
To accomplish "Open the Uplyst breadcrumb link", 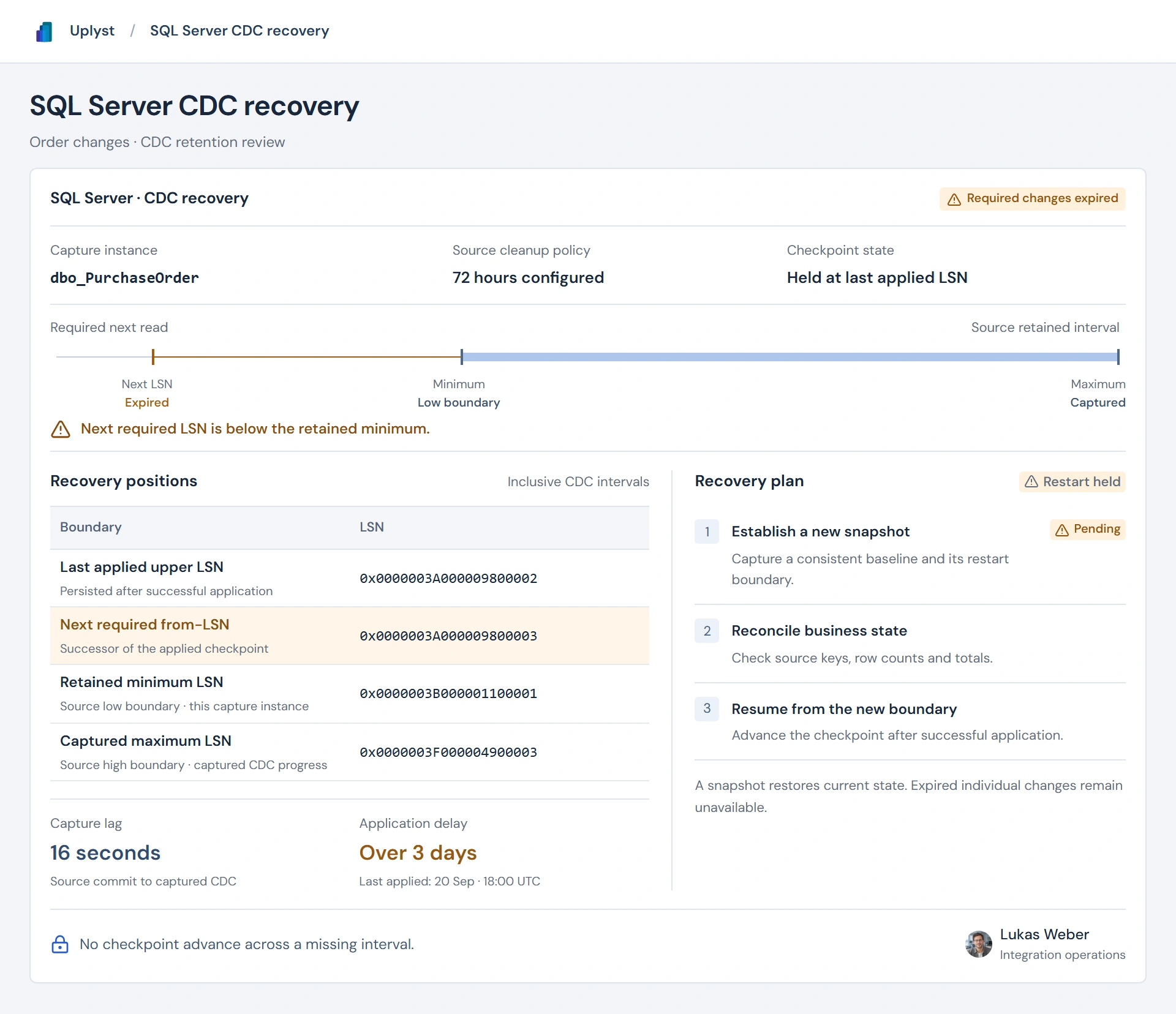I will pos(92,31).
